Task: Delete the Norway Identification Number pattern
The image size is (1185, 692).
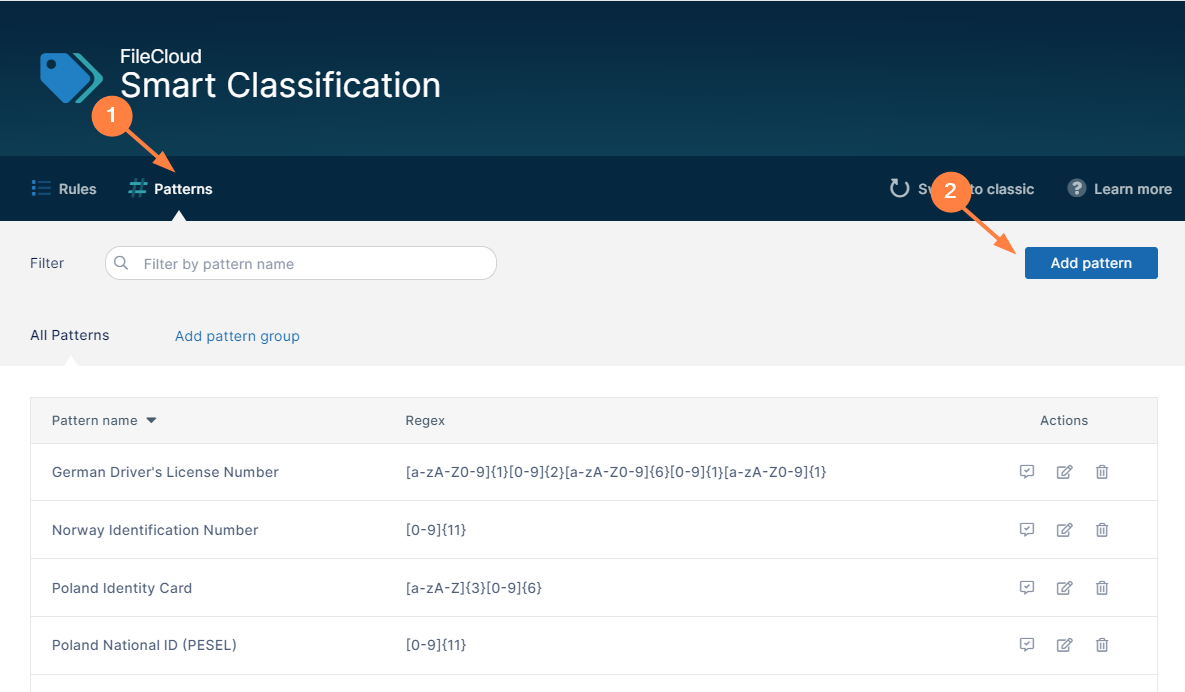Action: coord(1102,530)
